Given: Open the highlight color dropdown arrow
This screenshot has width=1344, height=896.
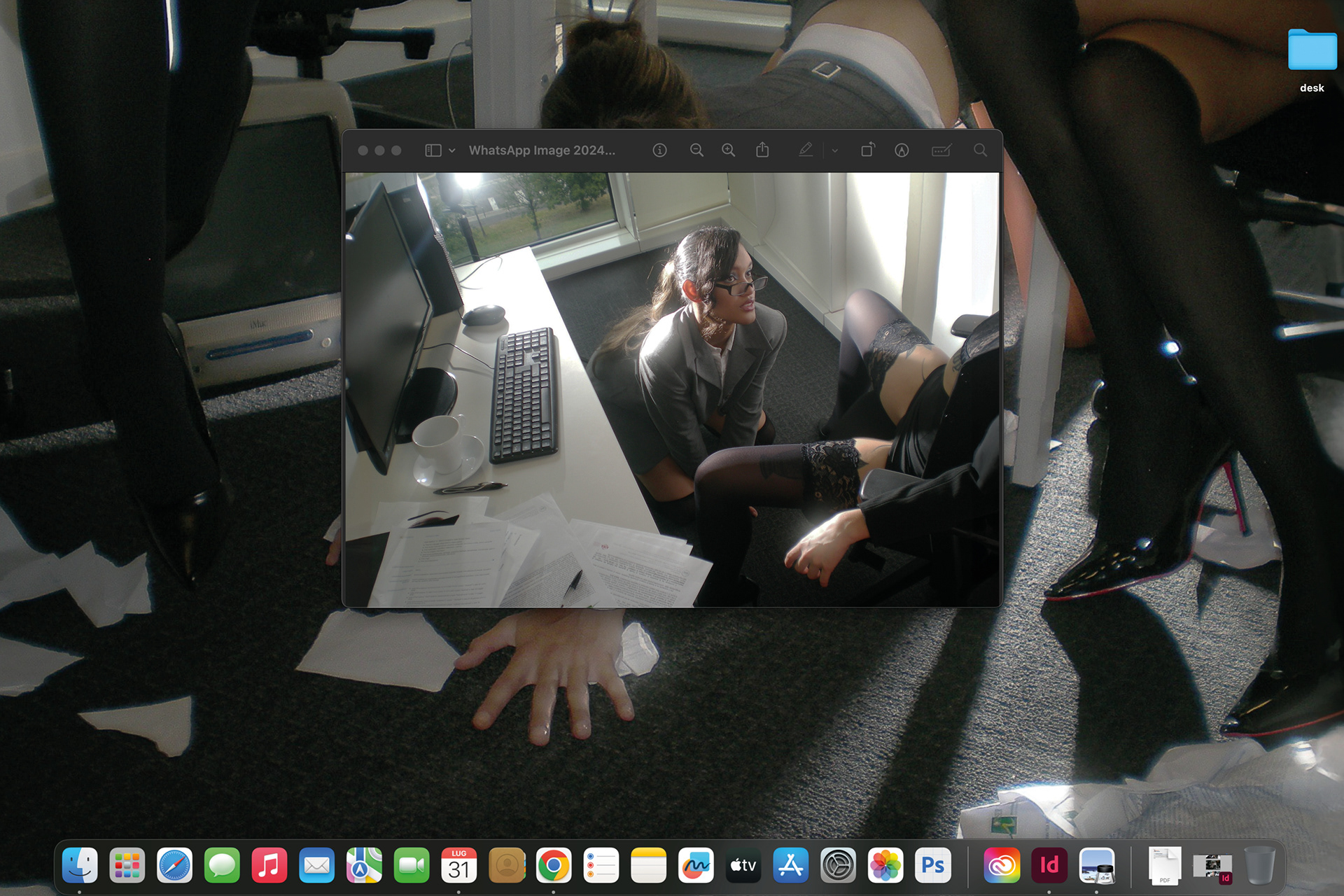Looking at the screenshot, I should pyautogui.click(x=835, y=150).
